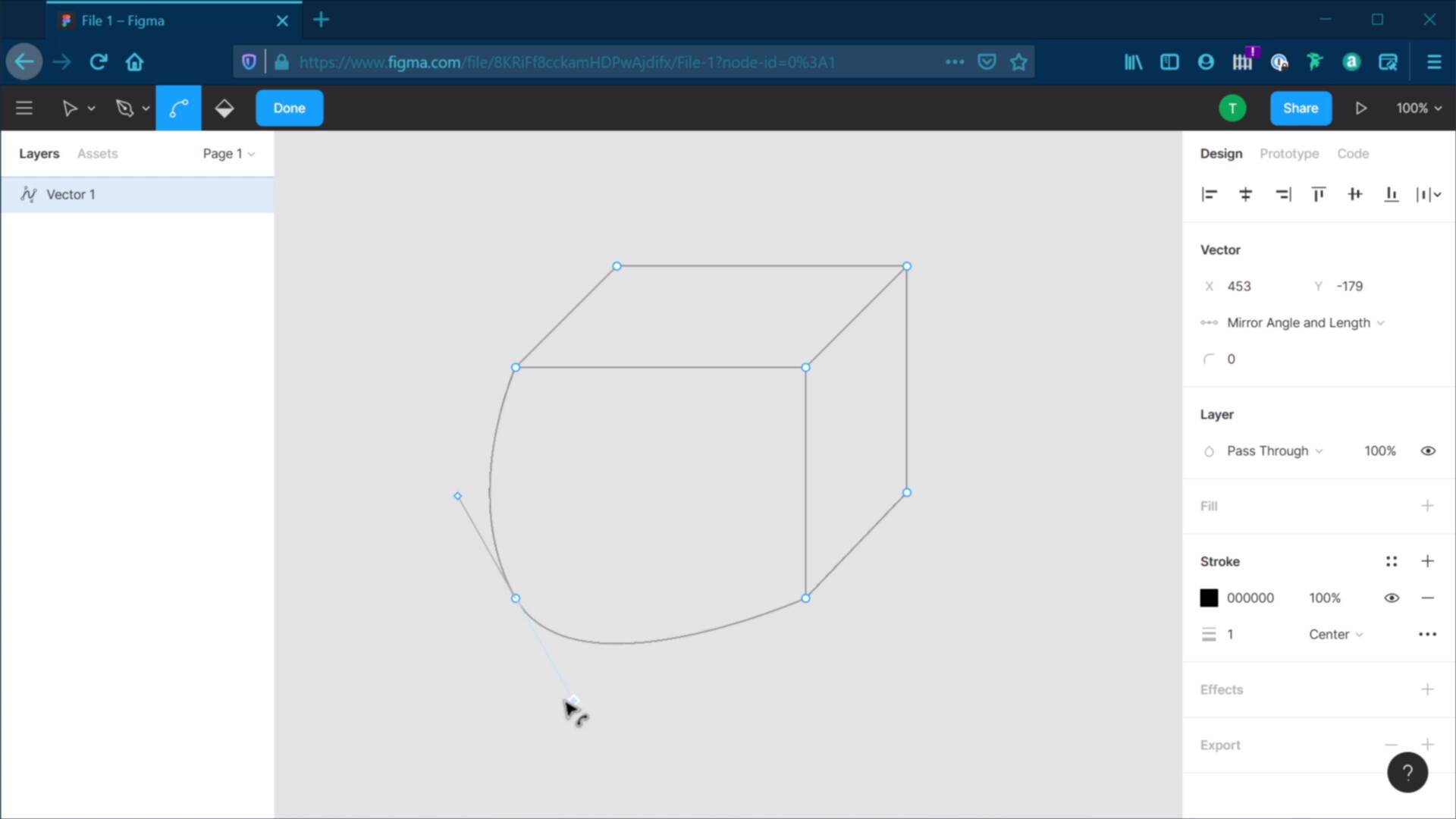Open Firefox application menu
Screen dimensions: 1456x819
(1433, 62)
